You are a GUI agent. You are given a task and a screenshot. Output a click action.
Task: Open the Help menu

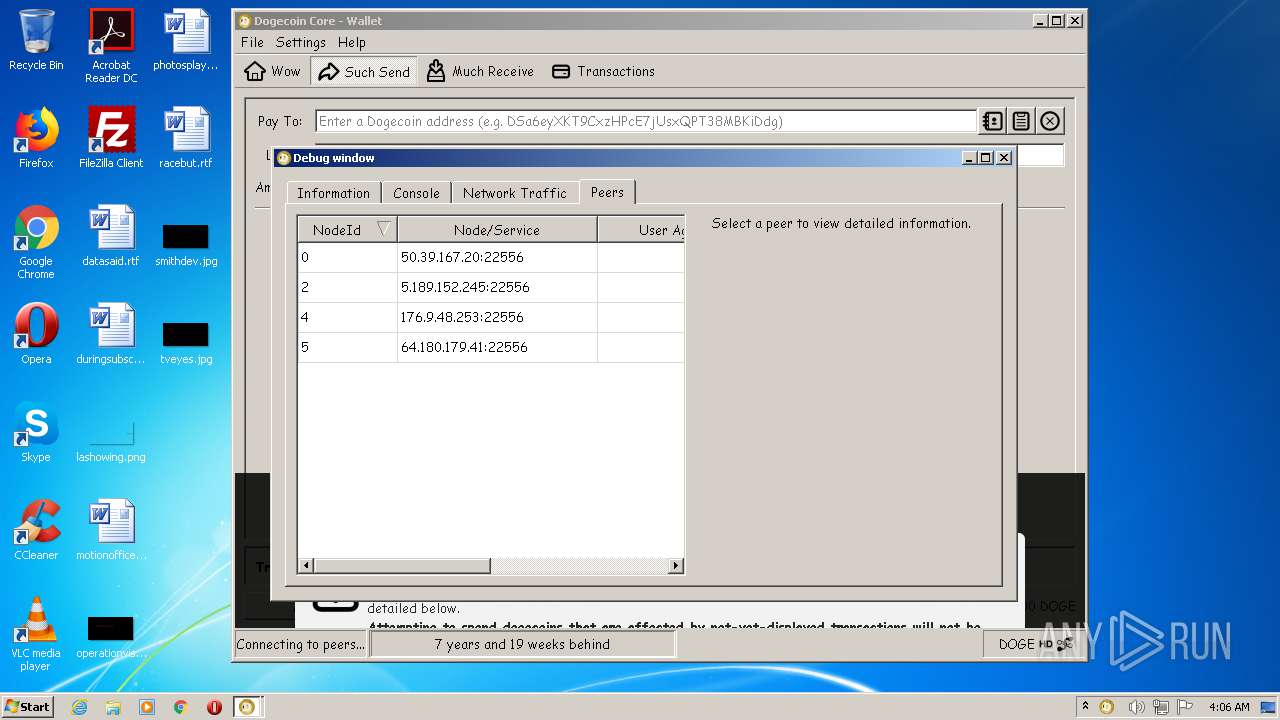click(351, 42)
